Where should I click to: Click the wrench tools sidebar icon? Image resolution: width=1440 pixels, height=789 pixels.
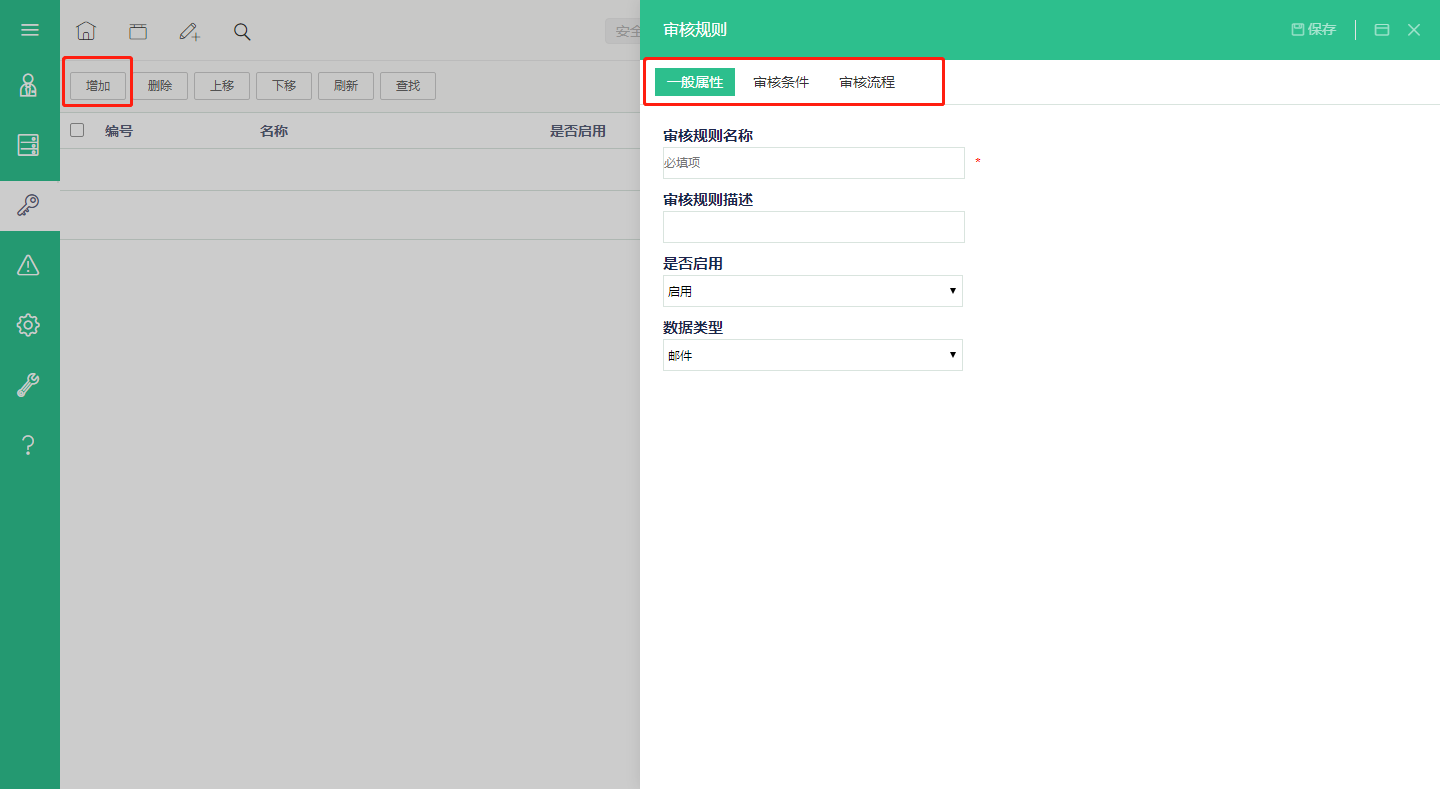(x=29, y=385)
